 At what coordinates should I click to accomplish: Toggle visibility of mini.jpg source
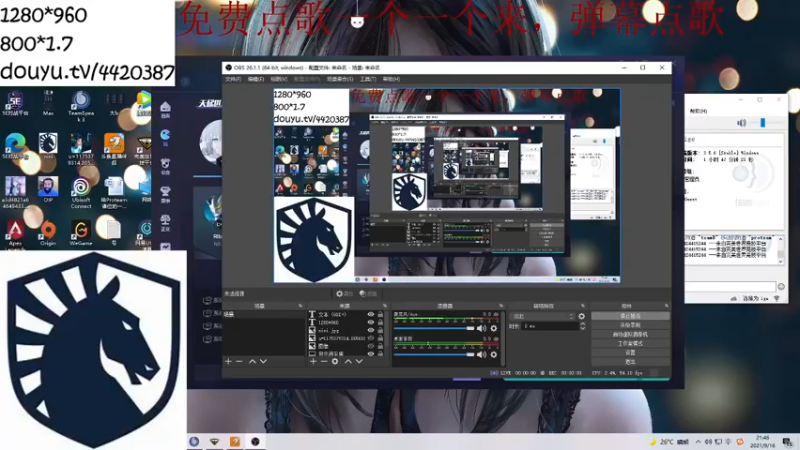tap(371, 330)
